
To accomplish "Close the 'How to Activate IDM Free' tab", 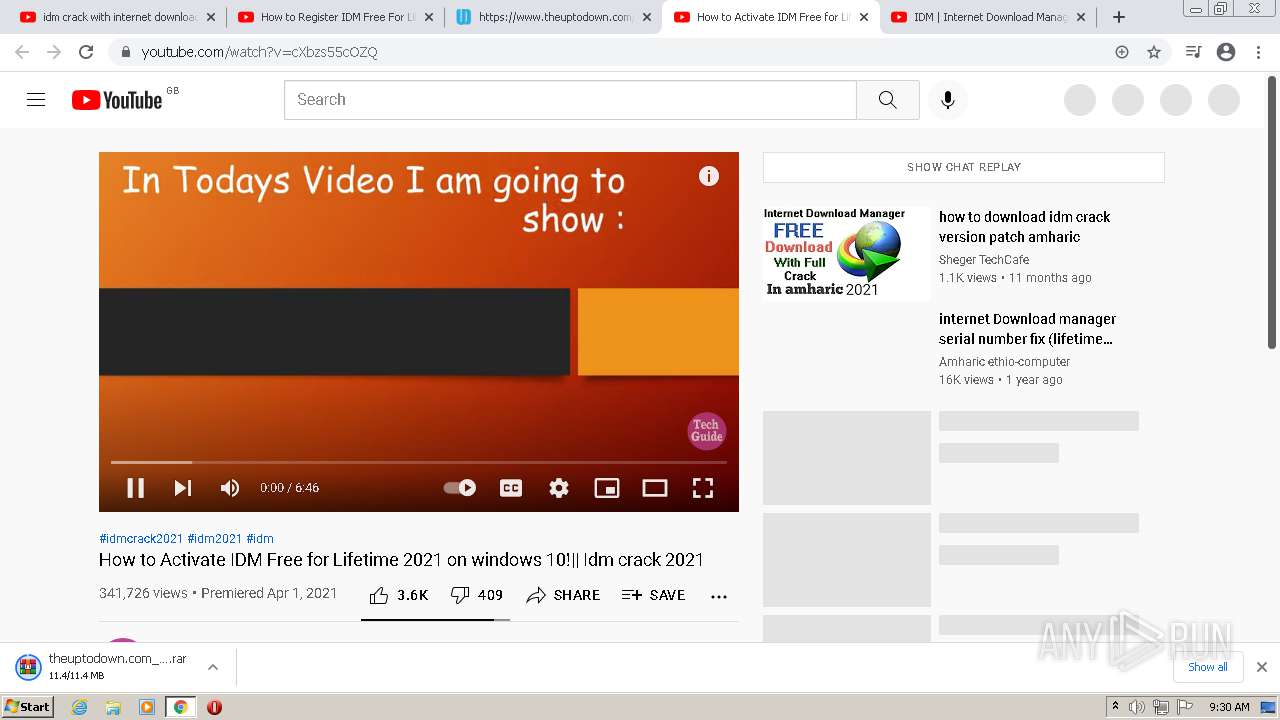I will 864,17.
